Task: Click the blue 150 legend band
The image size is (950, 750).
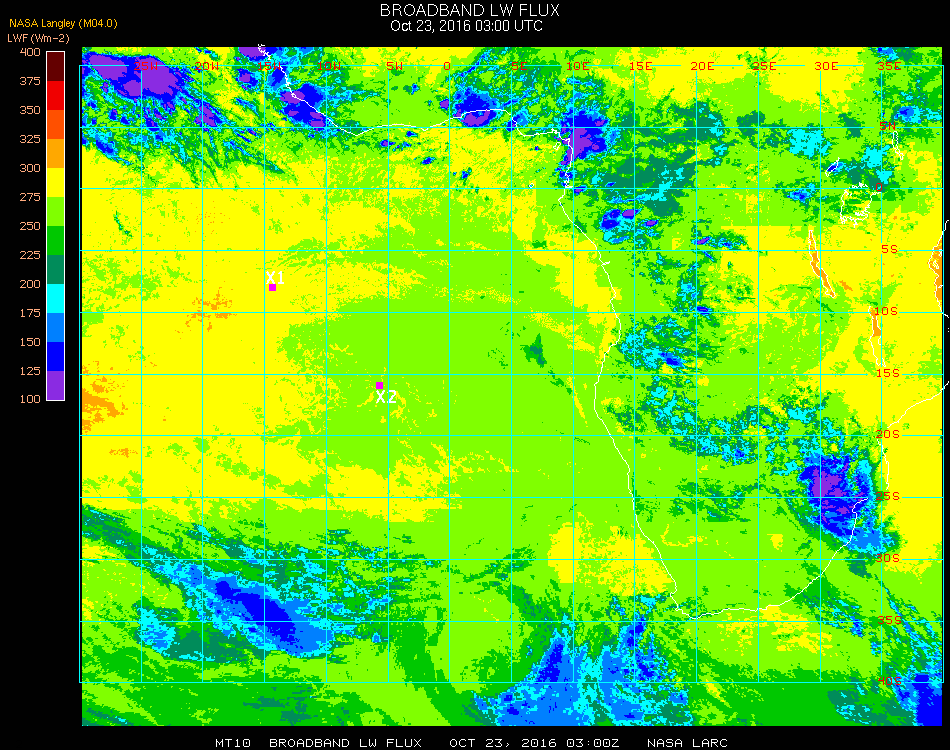Action: [x=56, y=356]
